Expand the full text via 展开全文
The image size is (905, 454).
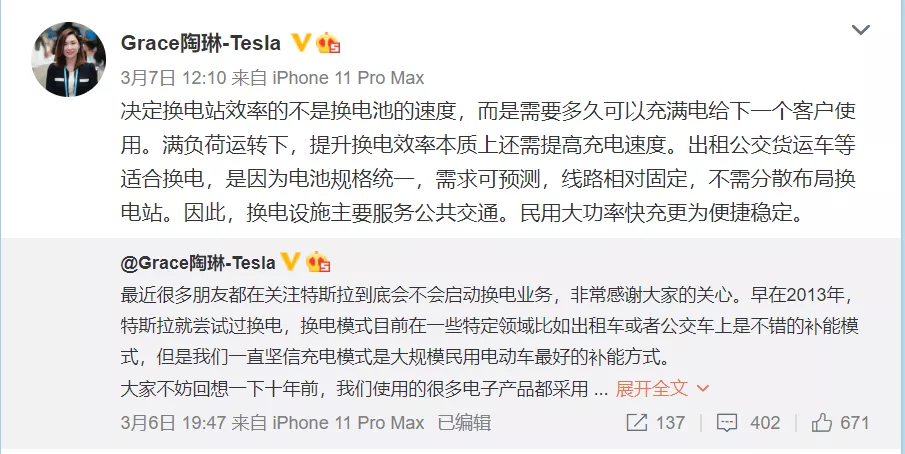click(651, 387)
